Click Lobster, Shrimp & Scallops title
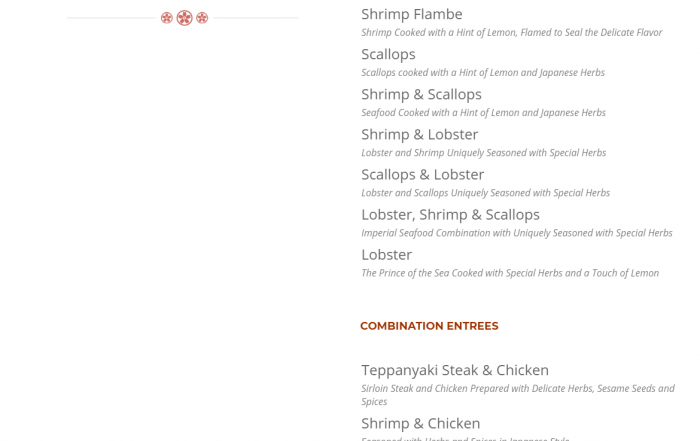The height and width of the screenshot is (441, 700). tap(450, 214)
